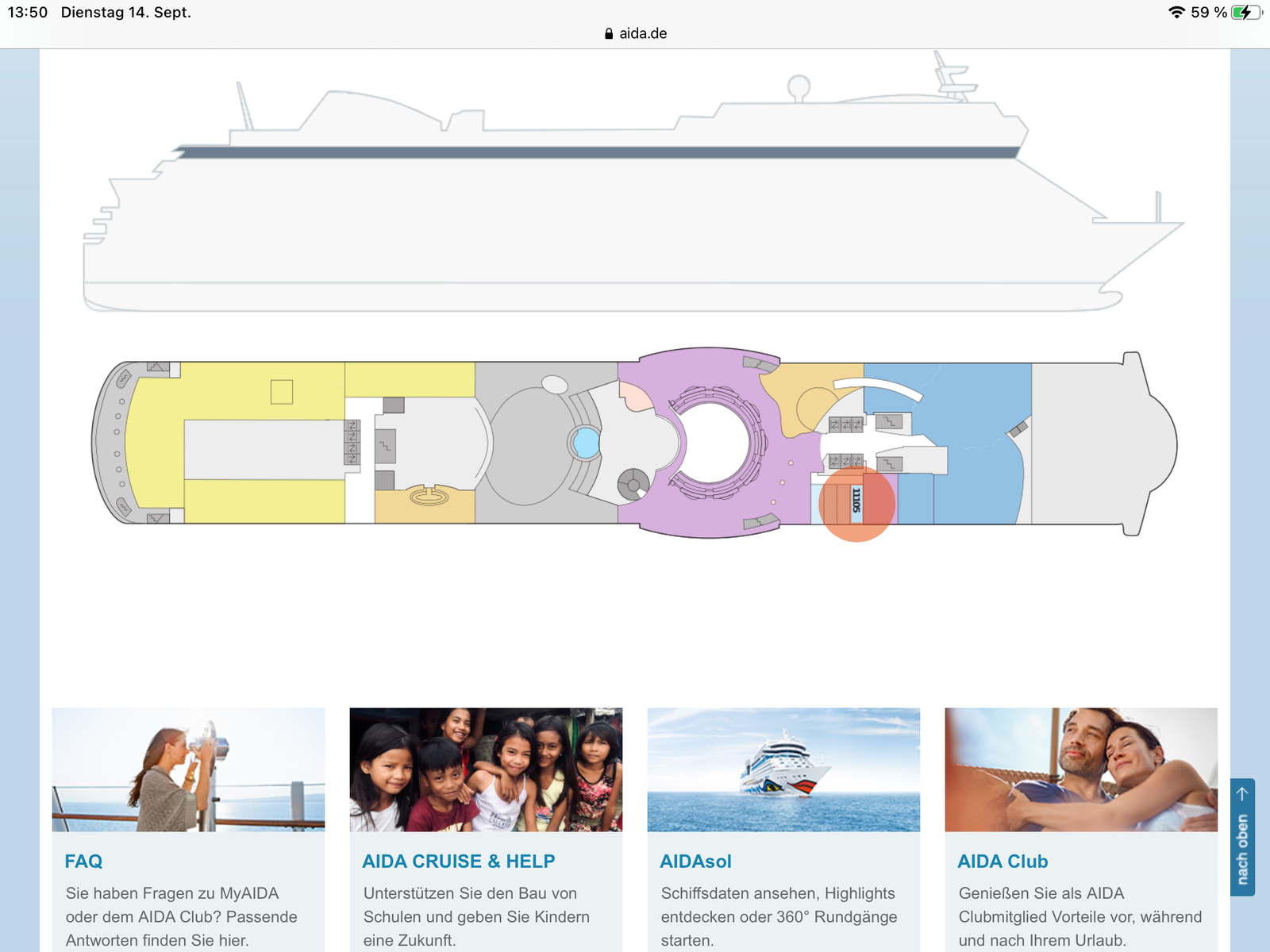
Task: Click the staircase icon beside the aft elevators
Action: [x=385, y=447]
